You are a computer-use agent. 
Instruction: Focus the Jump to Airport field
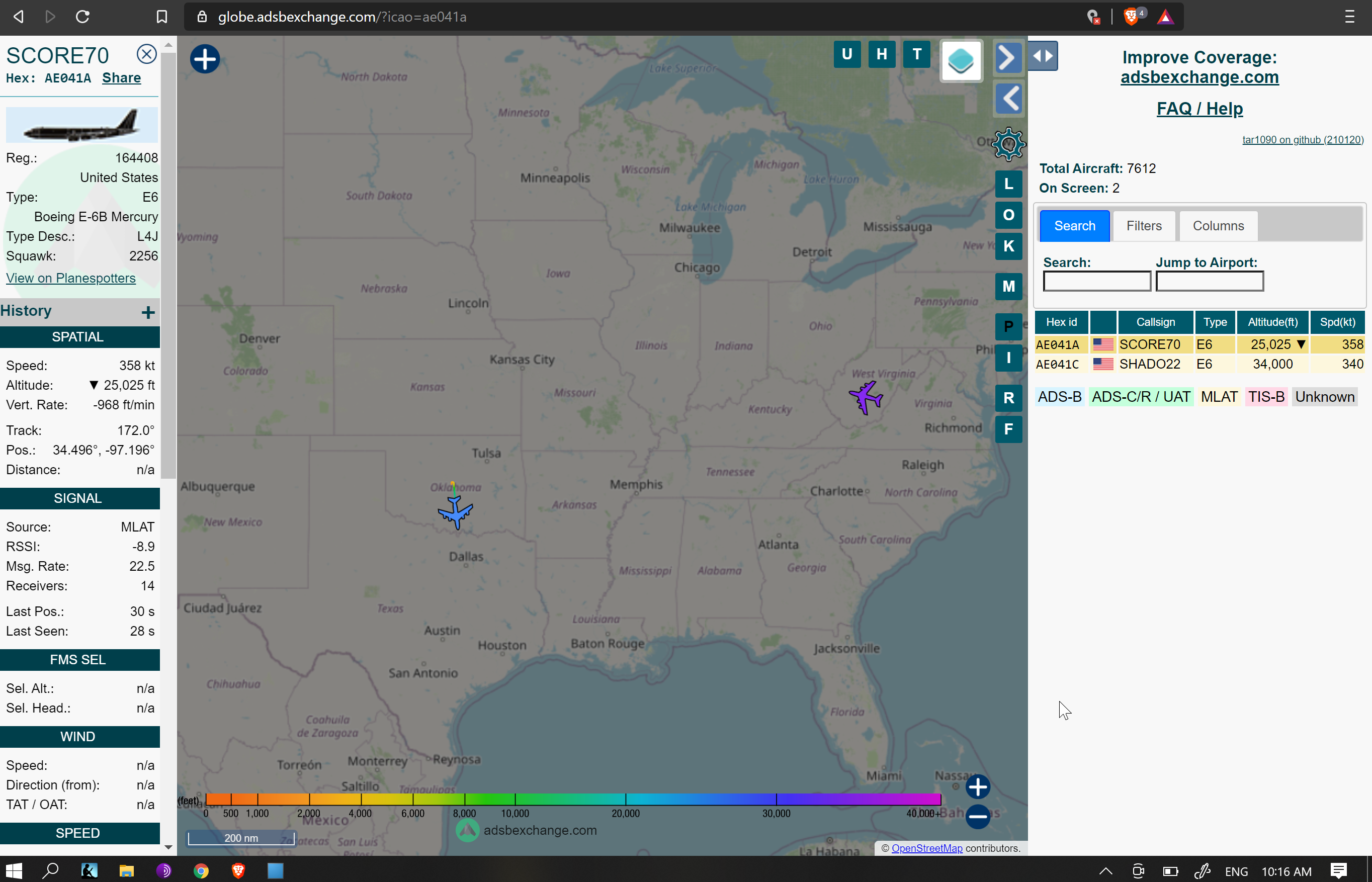(x=1210, y=281)
